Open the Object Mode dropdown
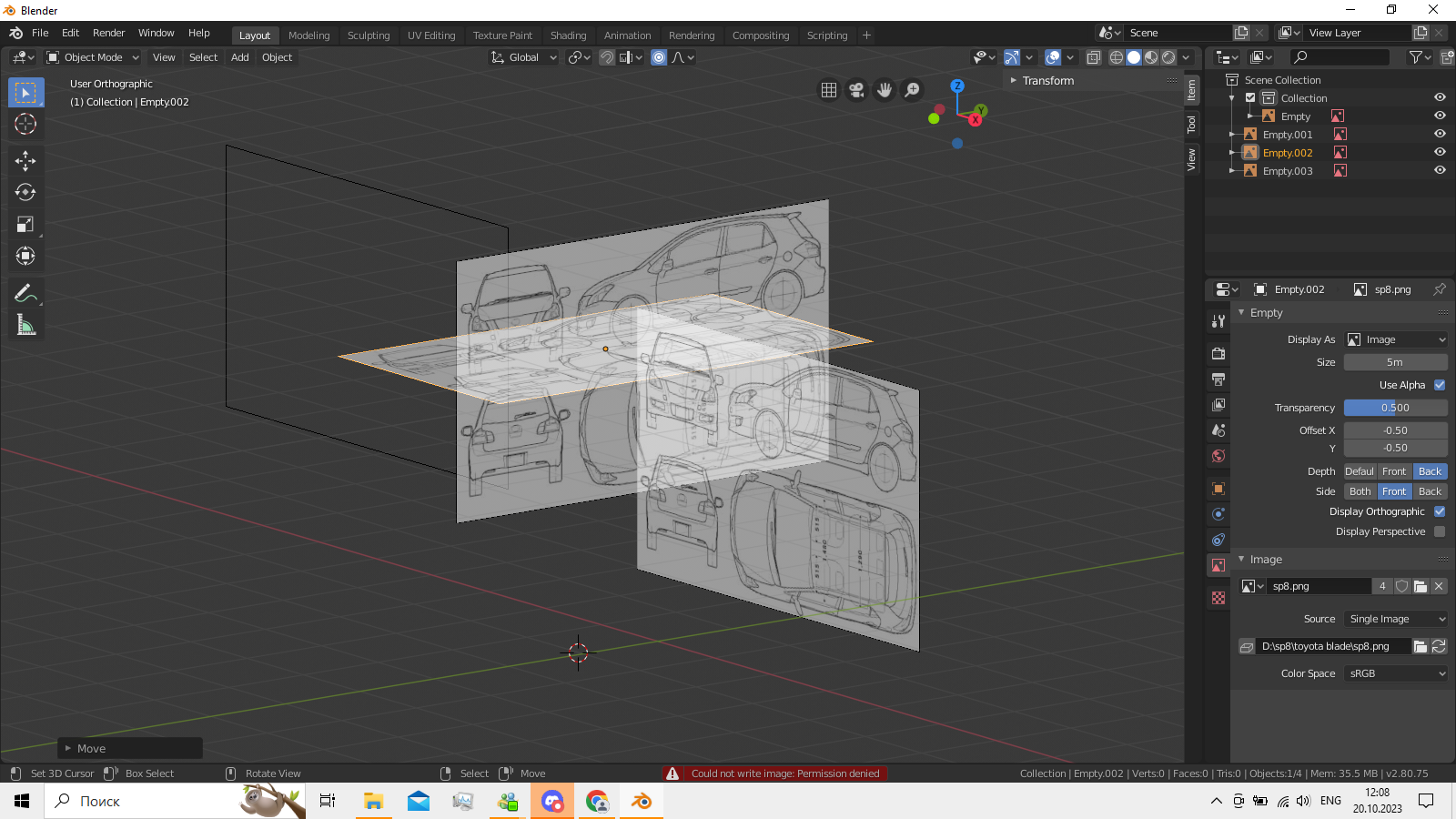The height and width of the screenshot is (819, 1456). coord(93,57)
